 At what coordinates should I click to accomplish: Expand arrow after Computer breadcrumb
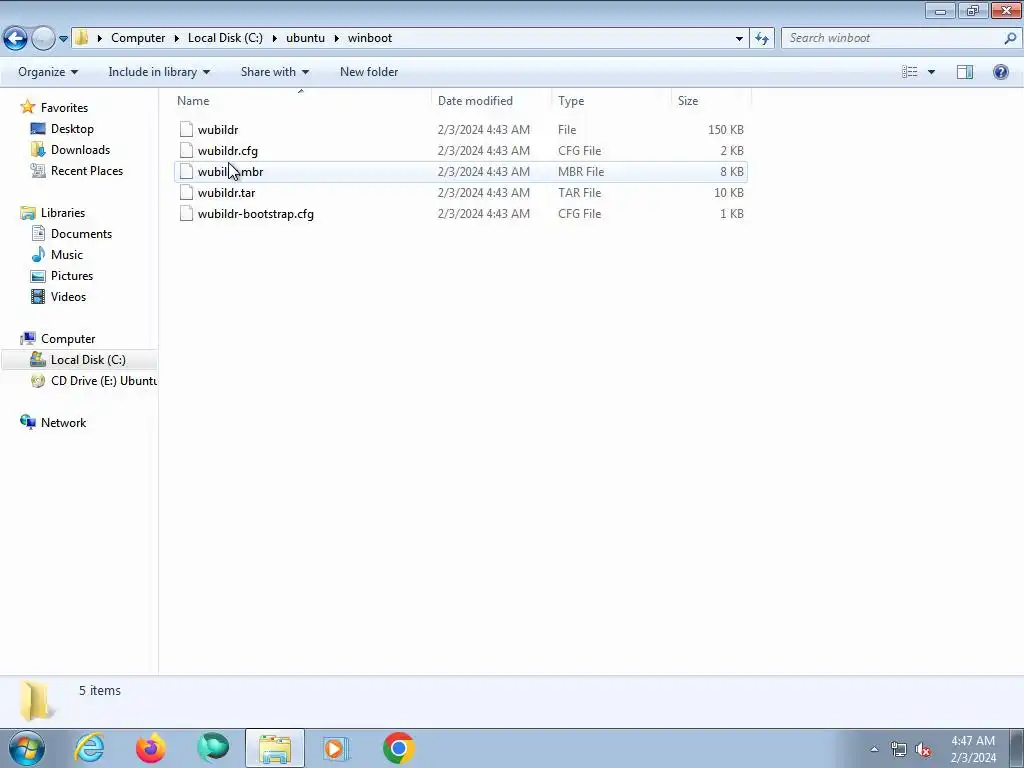(176, 38)
